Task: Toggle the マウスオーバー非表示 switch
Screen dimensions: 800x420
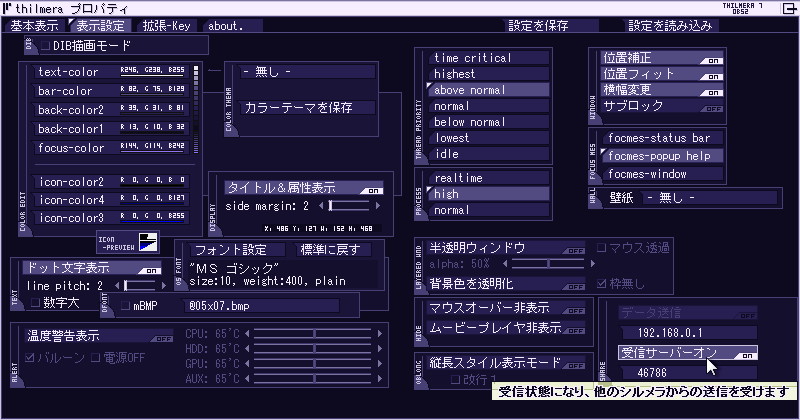Action: pyautogui.click(x=506, y=308)
